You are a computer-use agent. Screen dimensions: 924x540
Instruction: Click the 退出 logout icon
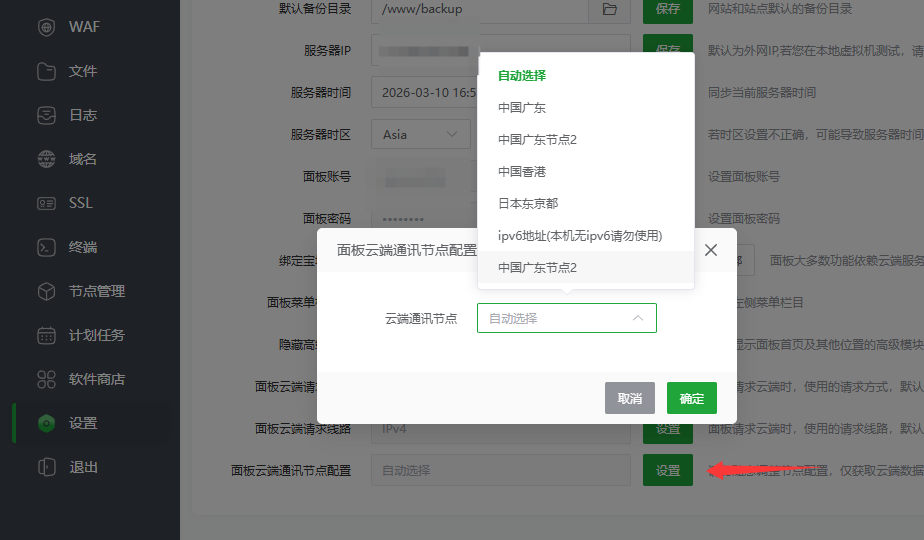pos(46,467)
